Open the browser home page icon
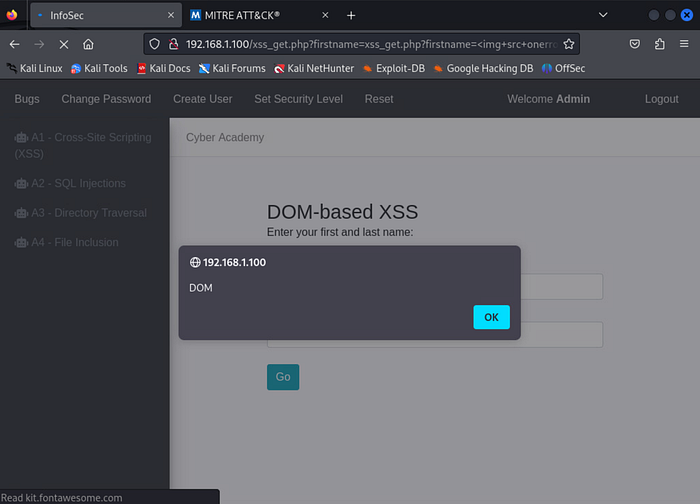This screenshot has height=504, width=700. click(88, 44)
